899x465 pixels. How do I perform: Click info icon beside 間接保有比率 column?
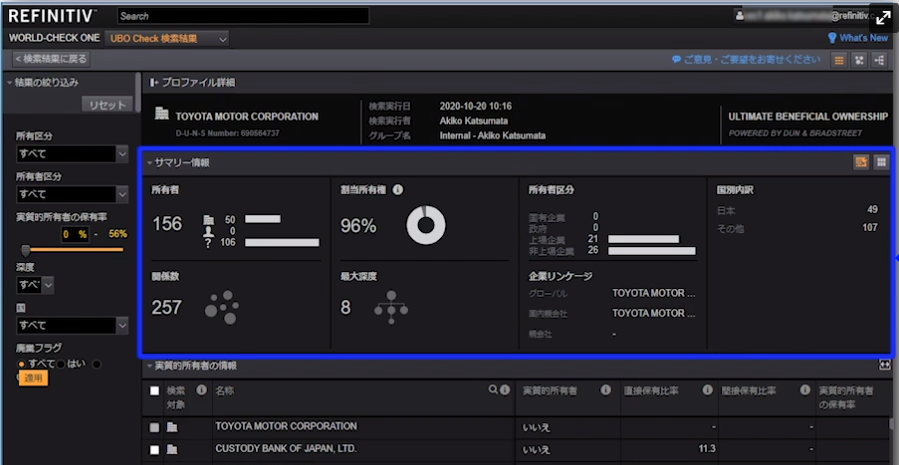805,390
